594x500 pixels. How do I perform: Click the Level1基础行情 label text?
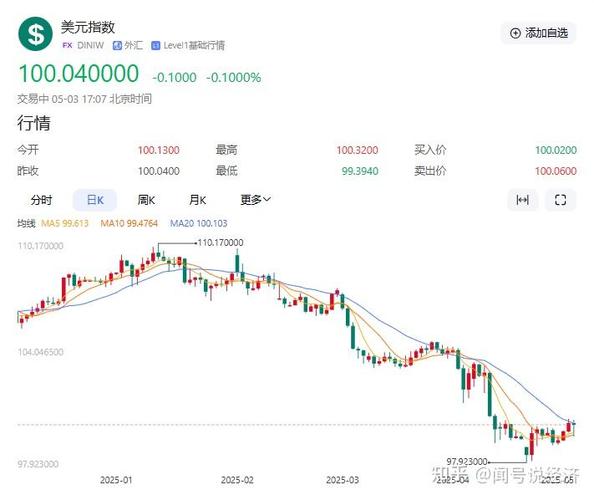(194, 45)
